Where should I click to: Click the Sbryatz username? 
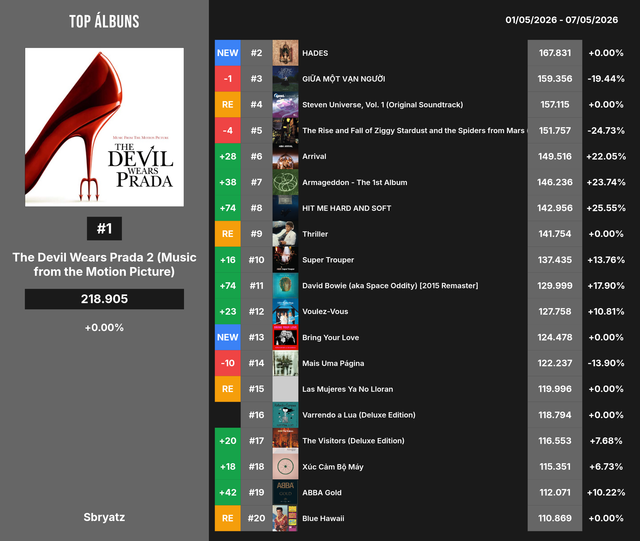point(104,517)
